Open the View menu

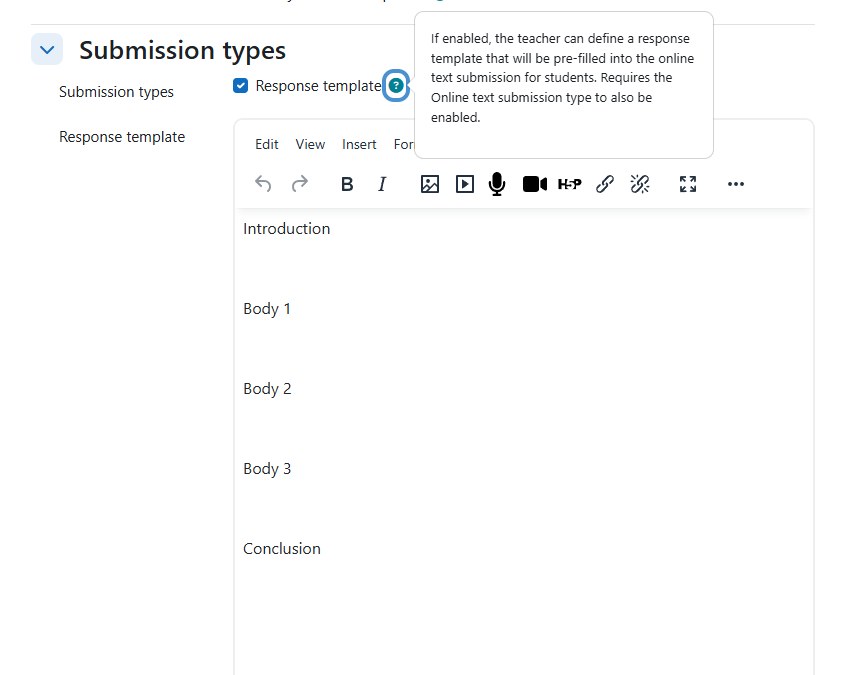pyautogui.click(x=310, y=144)
